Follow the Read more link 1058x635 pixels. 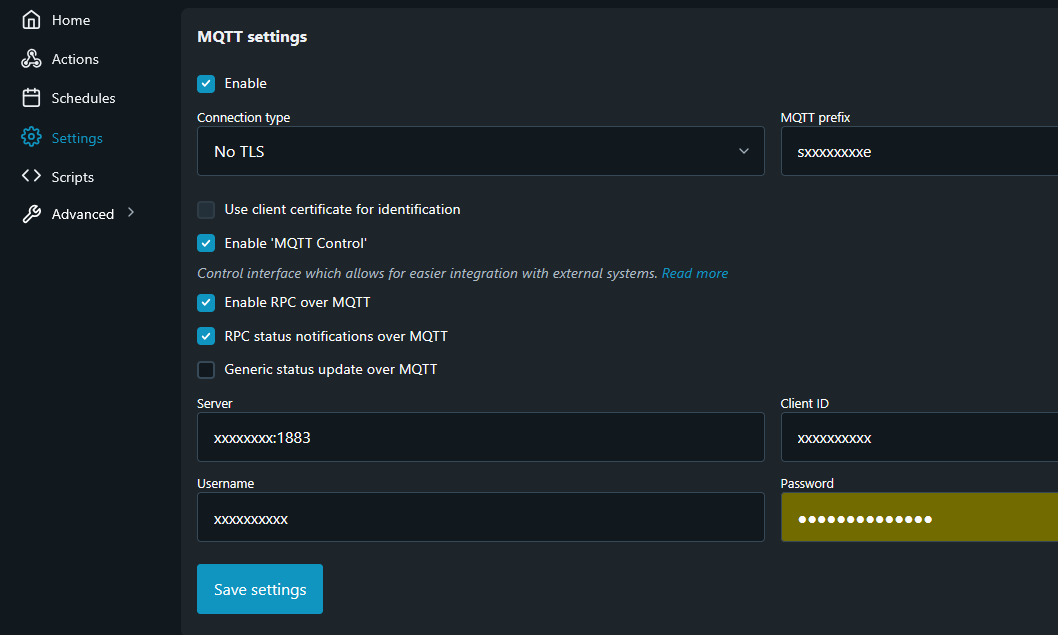694,273
